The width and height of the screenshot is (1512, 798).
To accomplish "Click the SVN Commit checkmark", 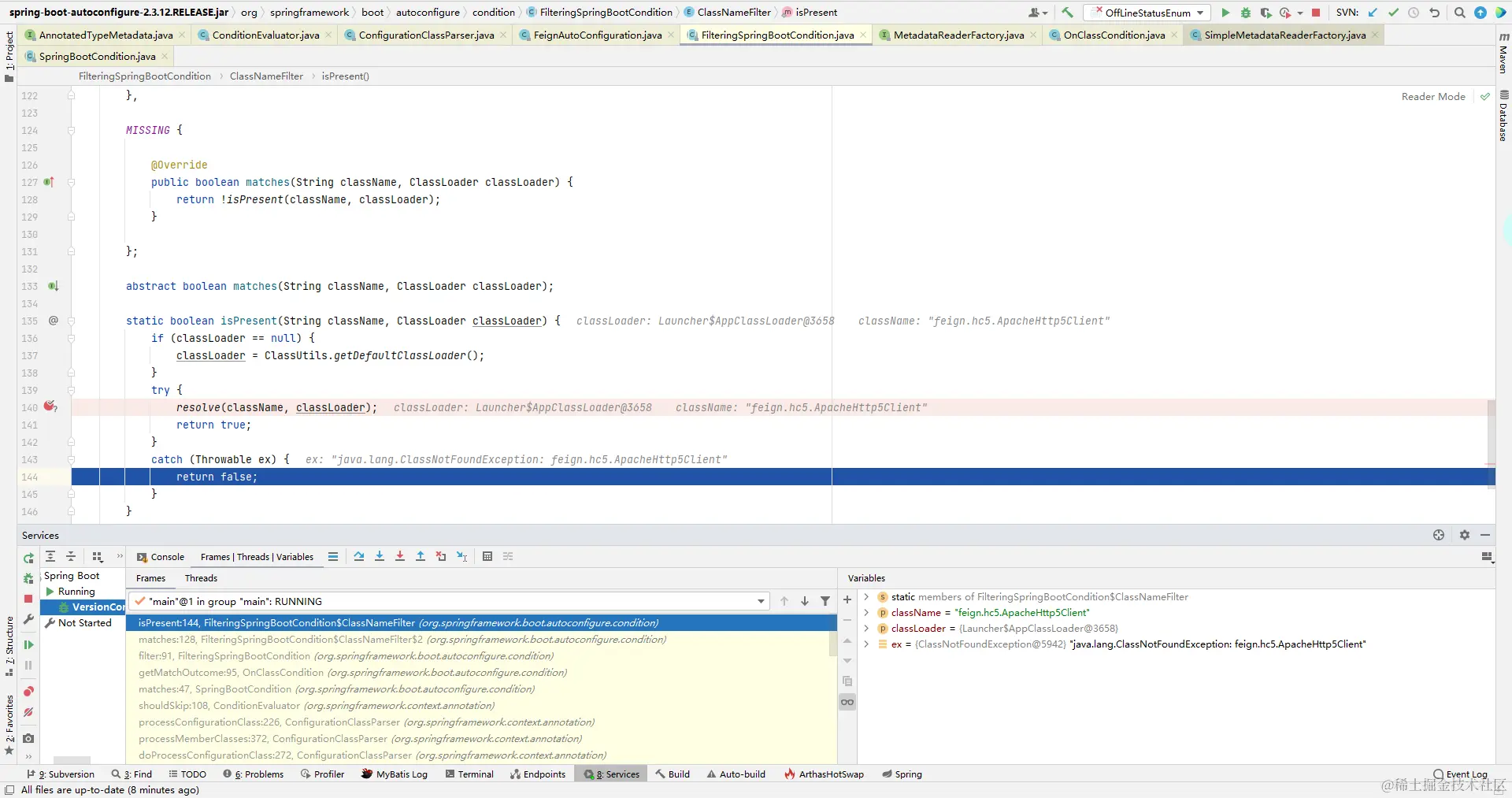I will coord(1393,13).
